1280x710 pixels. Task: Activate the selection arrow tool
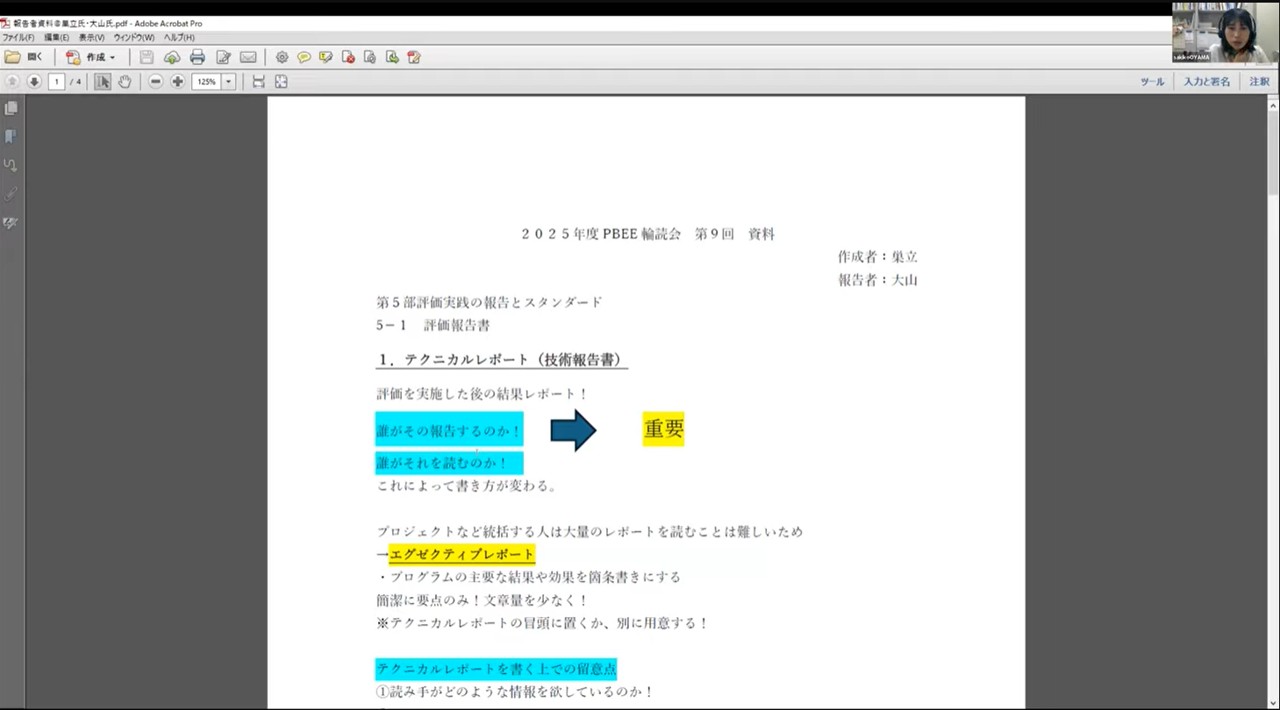pyautogui.click(x=103, y=82)
